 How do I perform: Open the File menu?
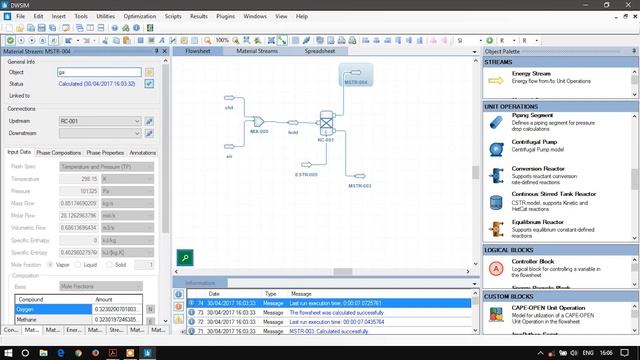(x=20, y=16)
